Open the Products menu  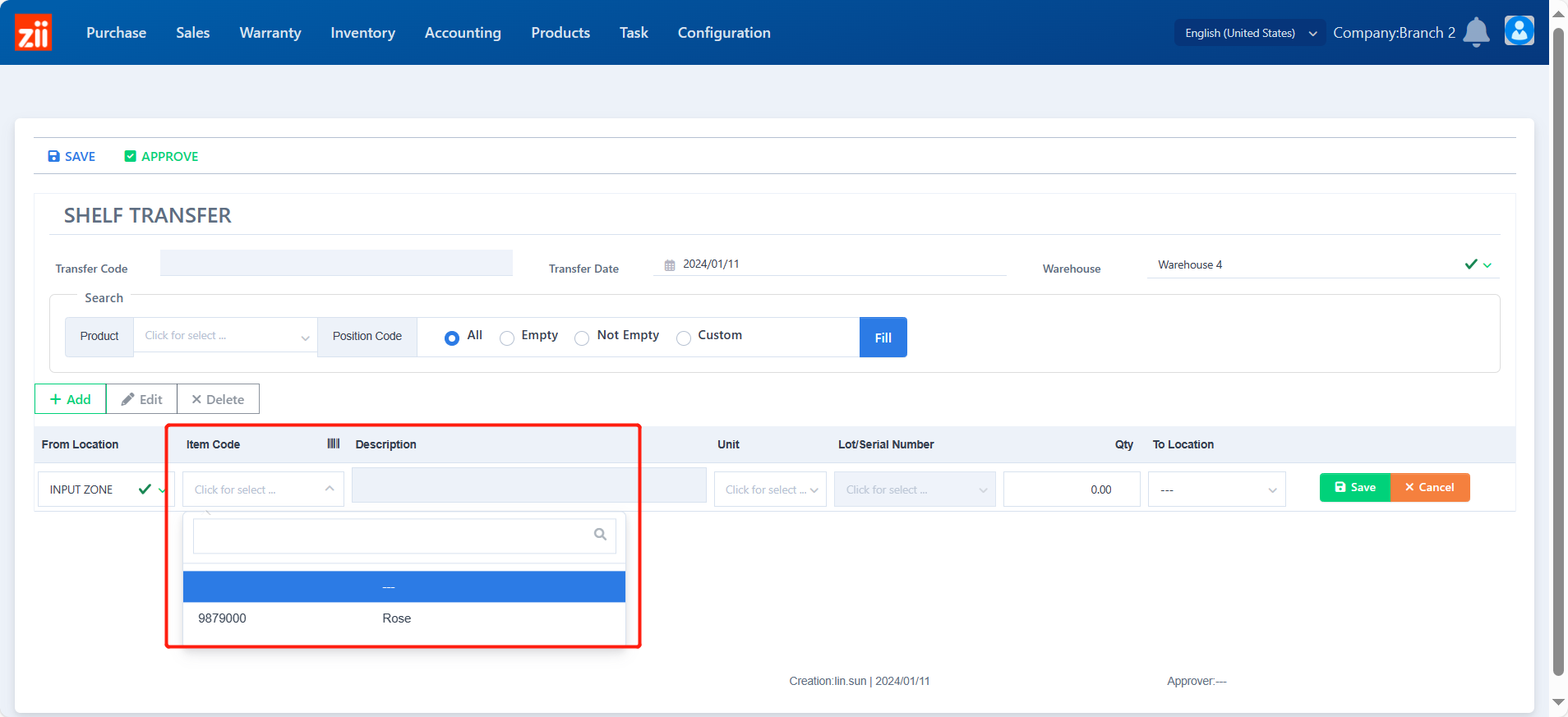point(560,33)
